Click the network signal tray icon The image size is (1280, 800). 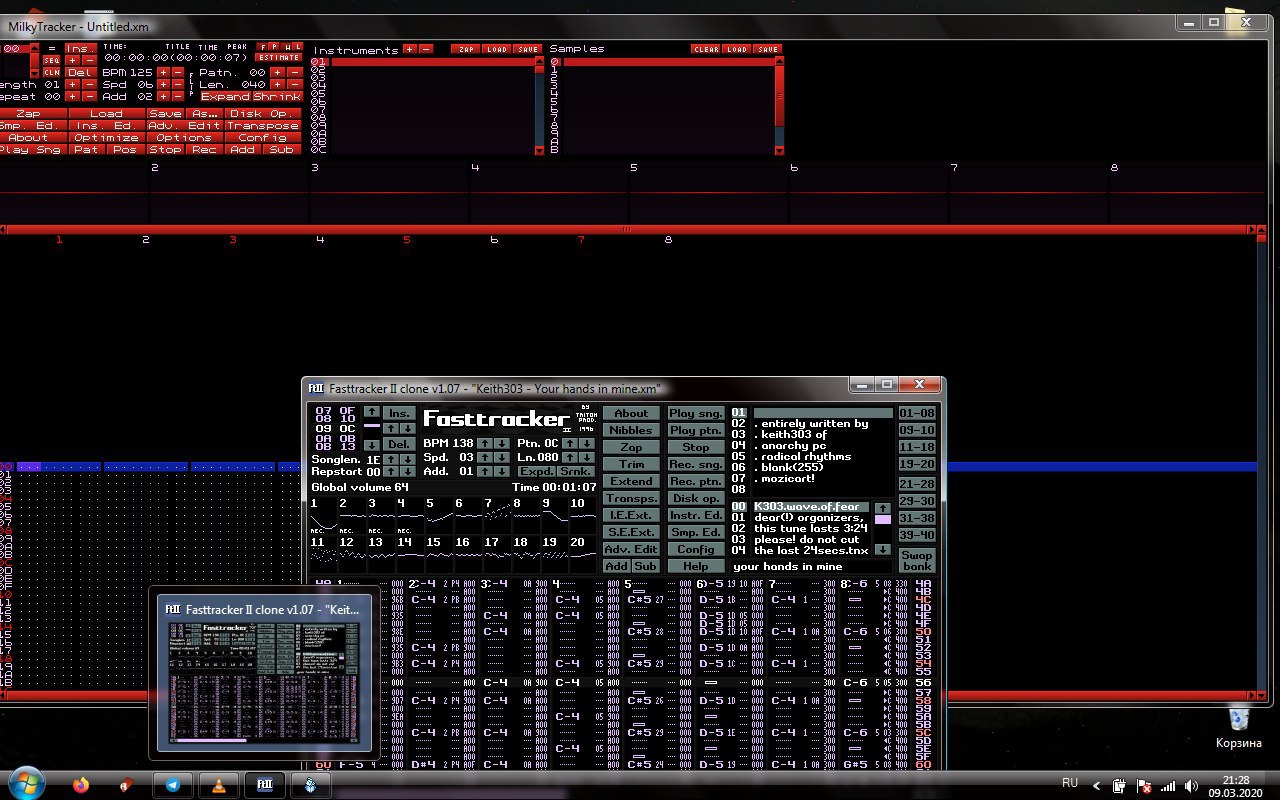tap(1167, 786)
